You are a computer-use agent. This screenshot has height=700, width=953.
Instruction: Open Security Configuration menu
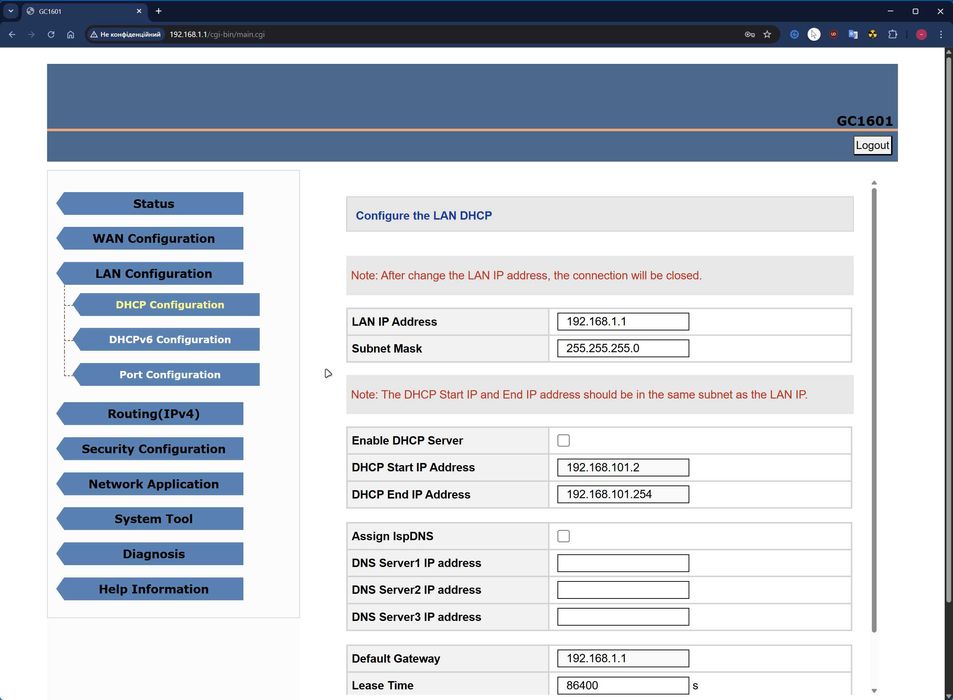click(x=150, y=449)
